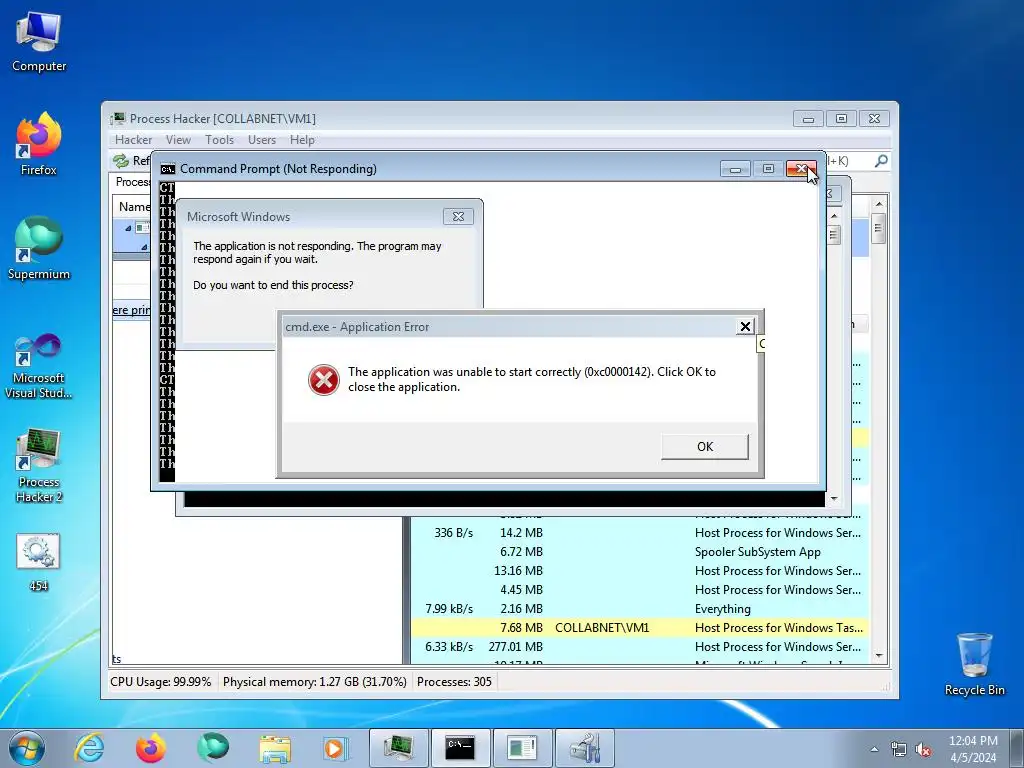Open the Windows Start menu
The width and height of the screenshot is (1024, 768).
click(x=26, y=748)
